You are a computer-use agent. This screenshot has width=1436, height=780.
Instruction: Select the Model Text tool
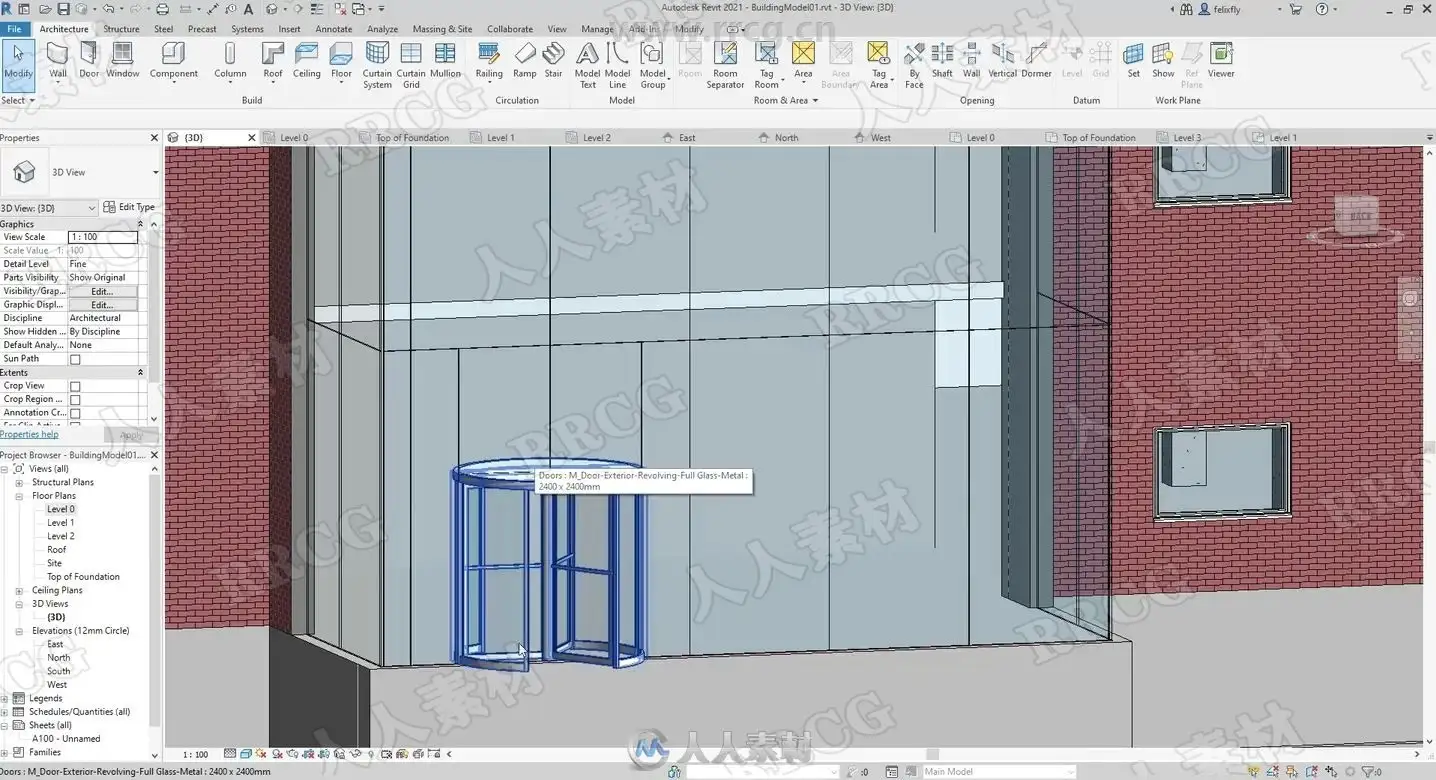[588, 66]
